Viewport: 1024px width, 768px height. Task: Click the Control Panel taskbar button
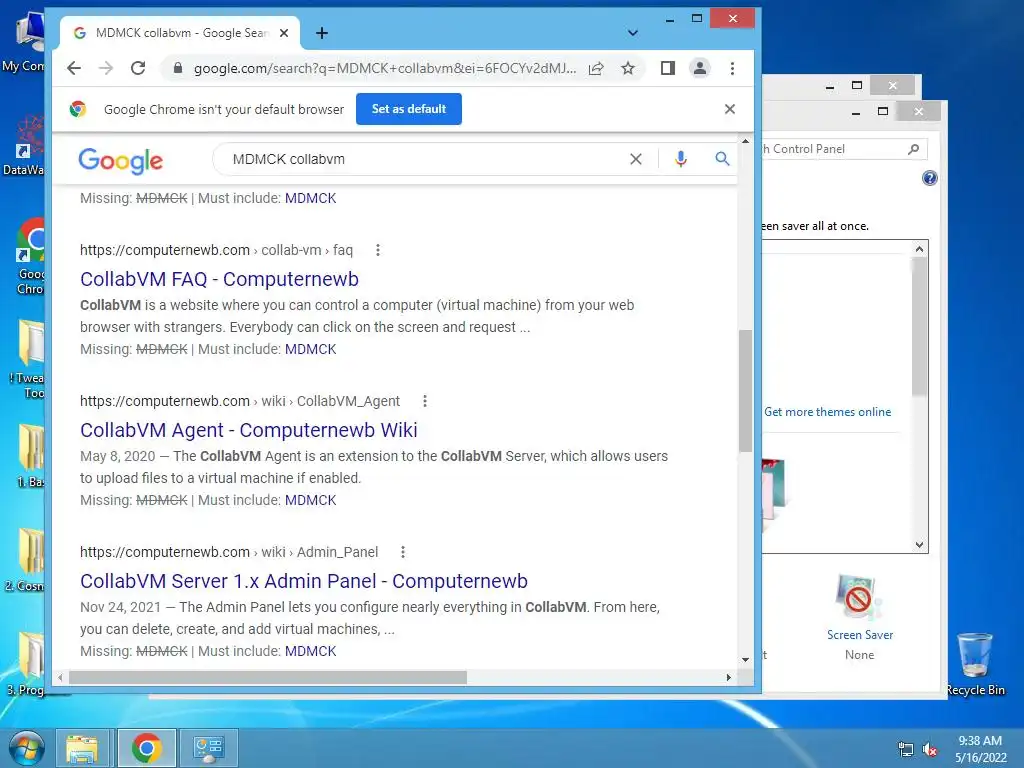[x=208, y=748]
